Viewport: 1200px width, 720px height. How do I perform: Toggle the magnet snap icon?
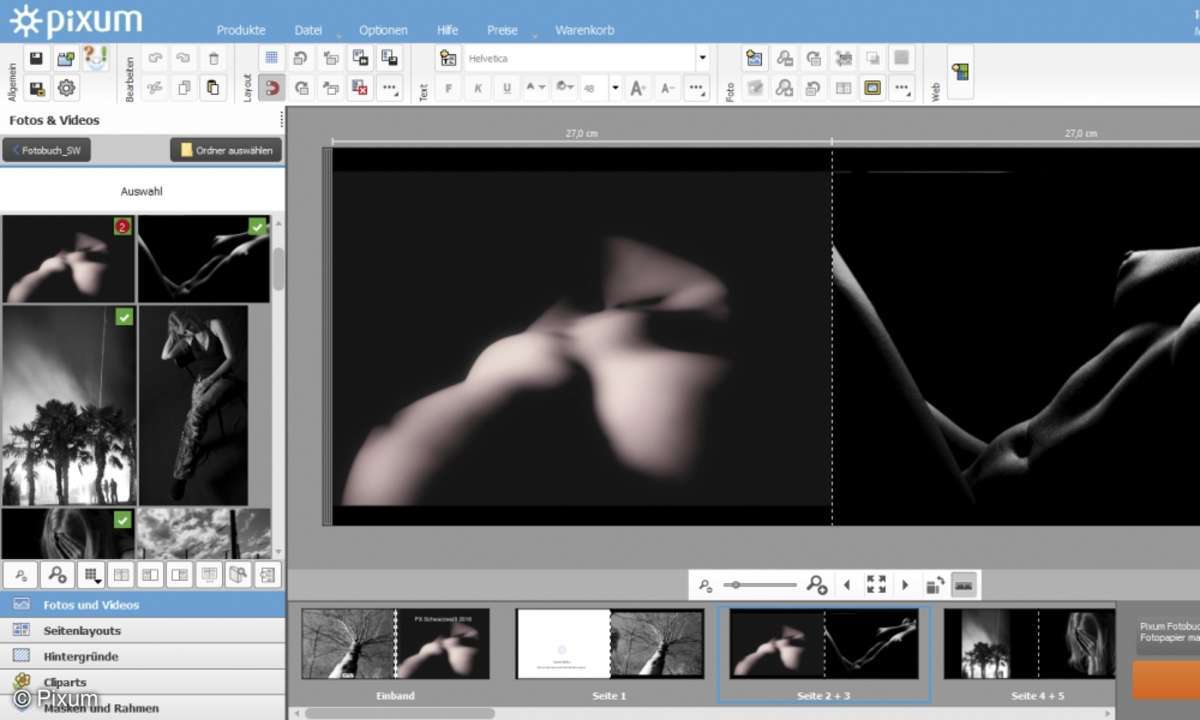tap(271, 88)
